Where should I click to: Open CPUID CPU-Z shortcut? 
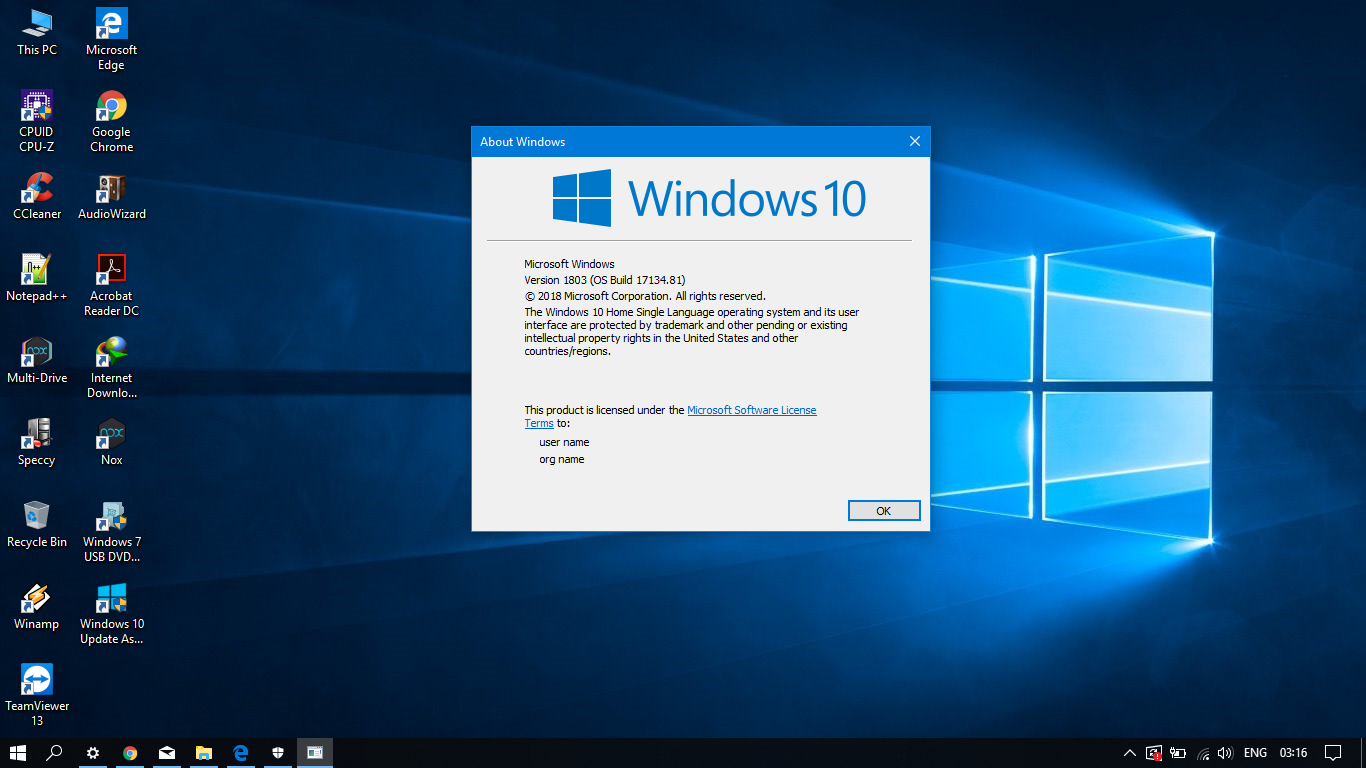pyautogui.click(x=37, y=121)
